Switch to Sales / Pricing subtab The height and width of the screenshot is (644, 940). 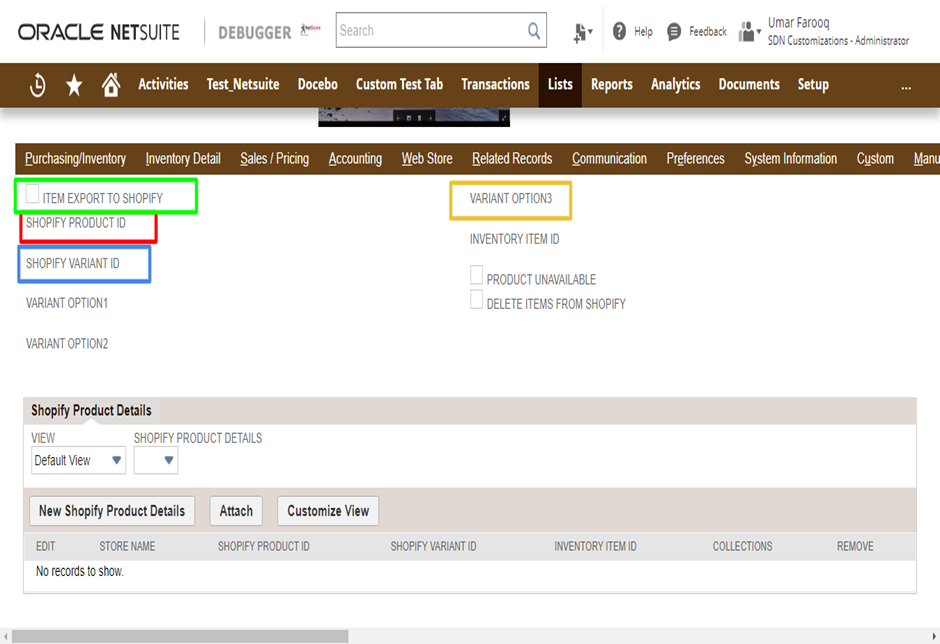coord(275,159)
